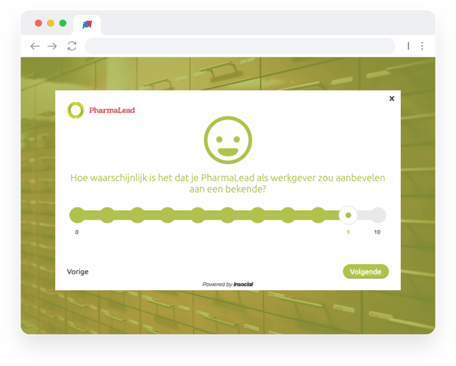Viewport: 456px width, 366px height.
Task: Click the yellow minimize window dot
Action: tap(51, 23)
